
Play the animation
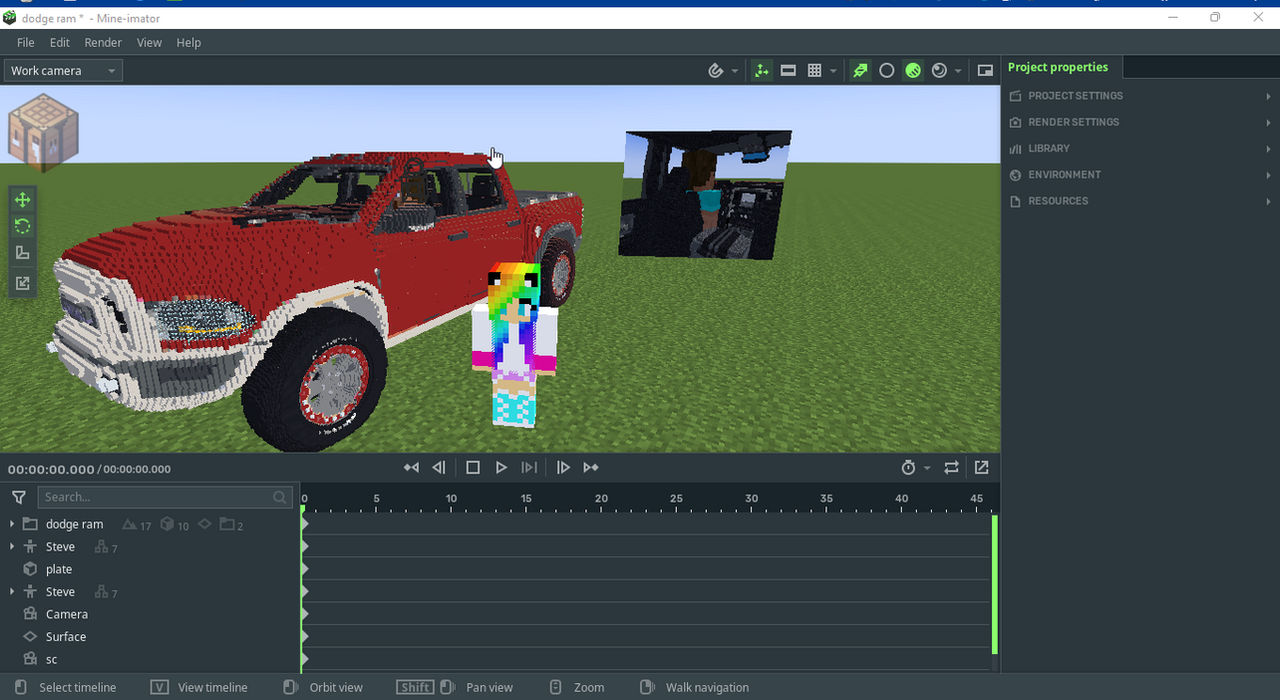click(501, 468)
